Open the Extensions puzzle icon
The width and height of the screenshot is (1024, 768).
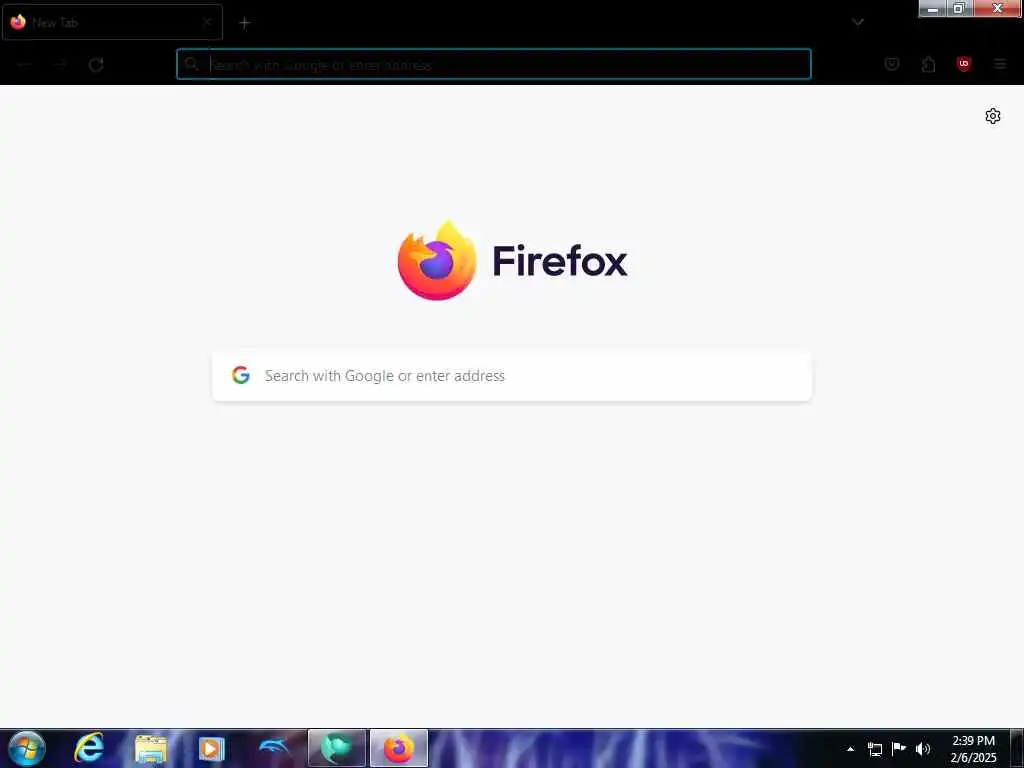(928, 64)
